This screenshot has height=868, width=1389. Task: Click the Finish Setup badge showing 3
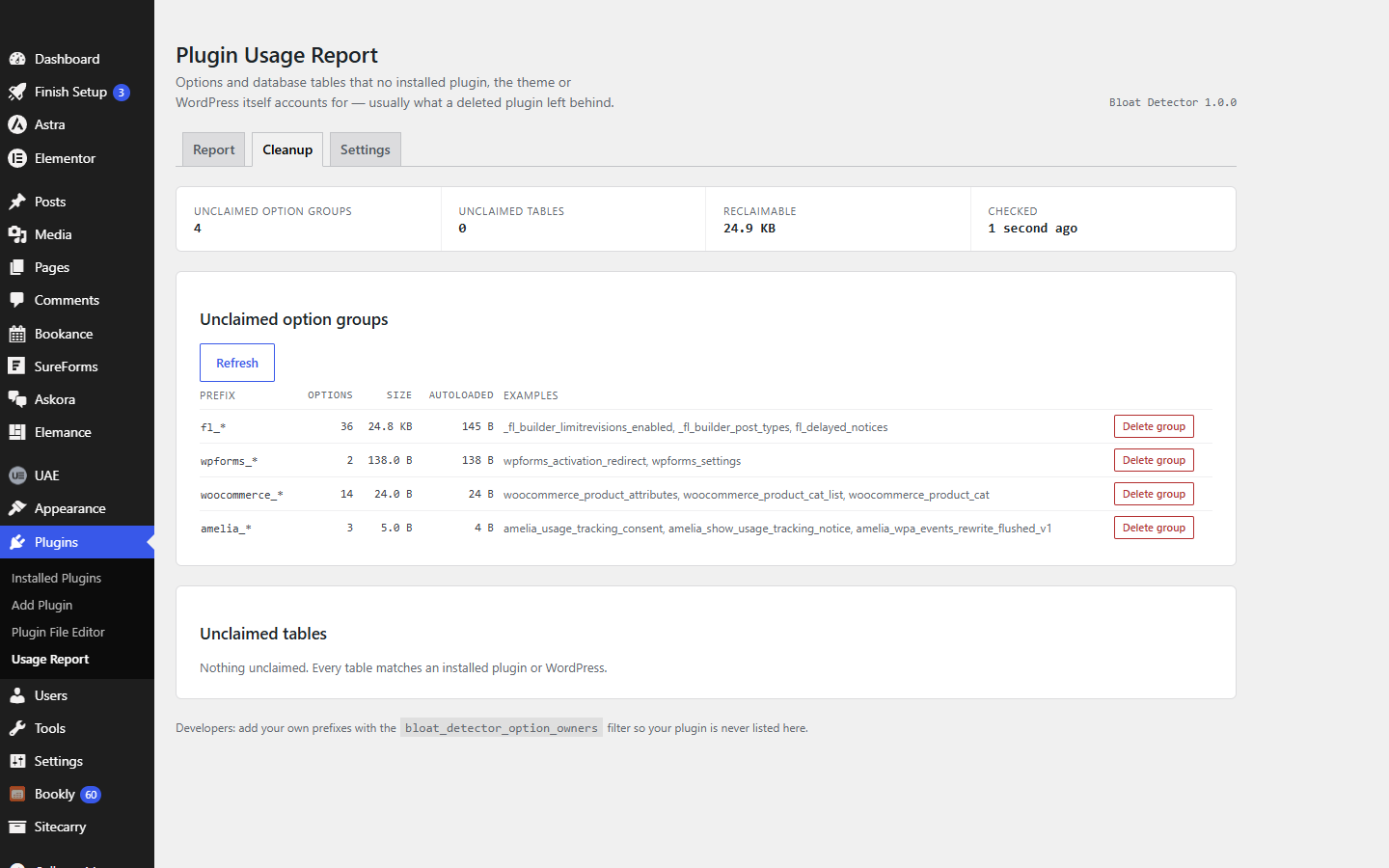point(121,93)
